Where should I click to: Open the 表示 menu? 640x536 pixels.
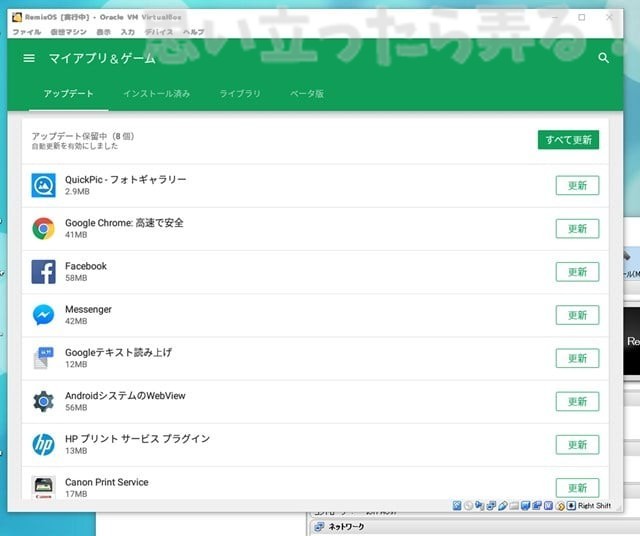(x=103, y=32)
